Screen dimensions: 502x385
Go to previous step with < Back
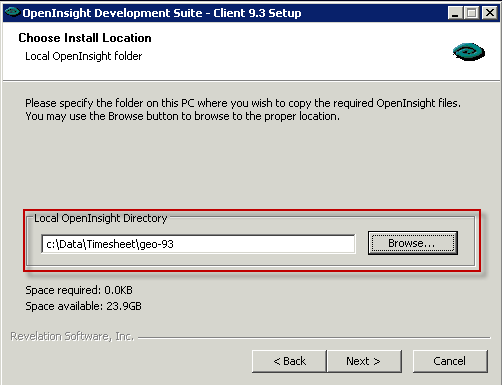289,361
